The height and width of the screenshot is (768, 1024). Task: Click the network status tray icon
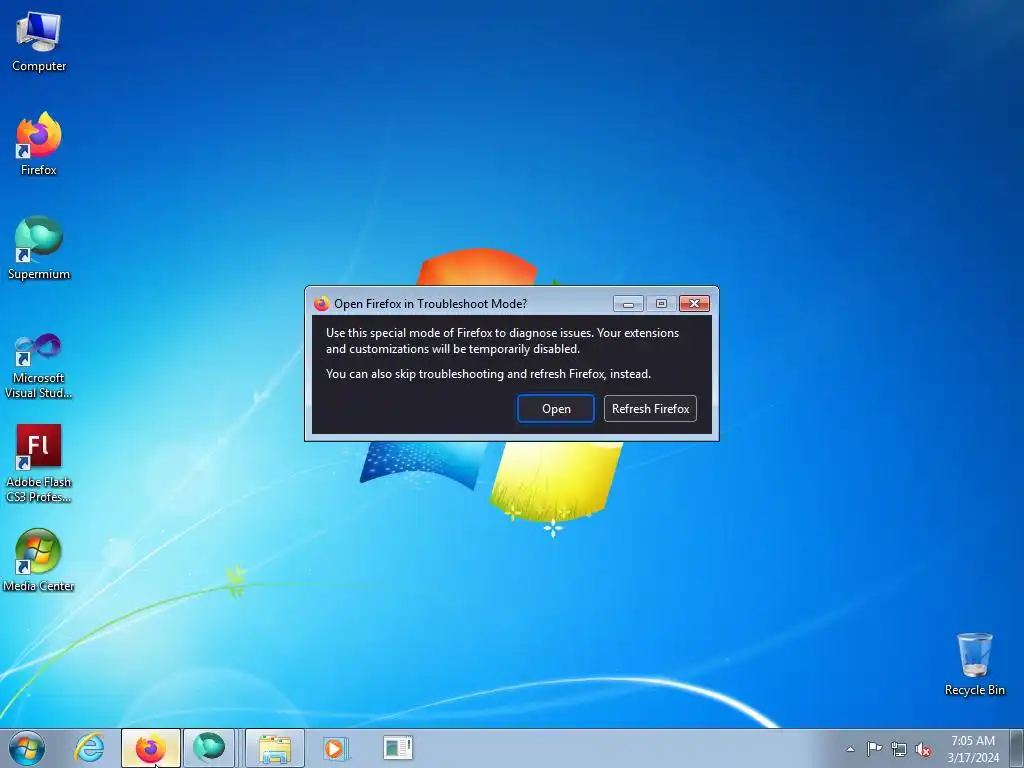click(x=899, y=749)
